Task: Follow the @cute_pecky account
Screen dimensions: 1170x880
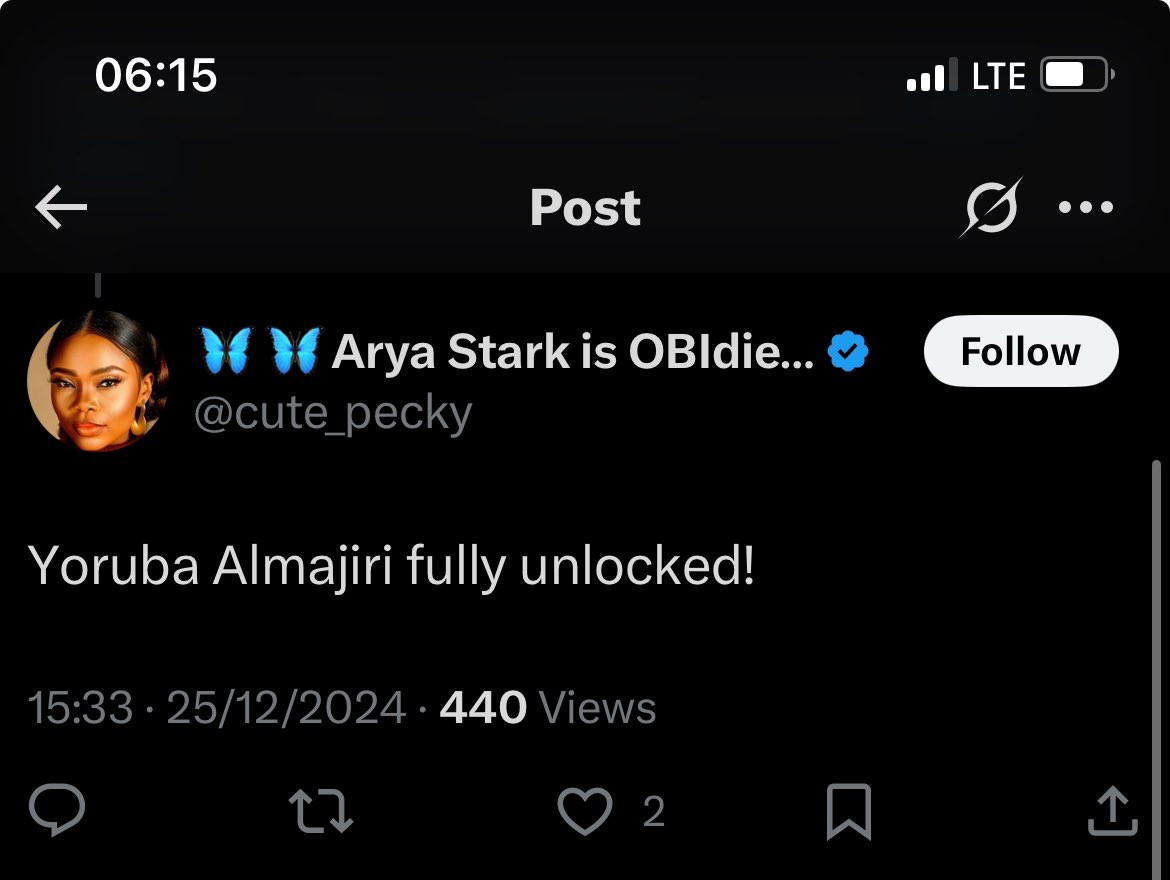Action: (x=1020, y=352)
